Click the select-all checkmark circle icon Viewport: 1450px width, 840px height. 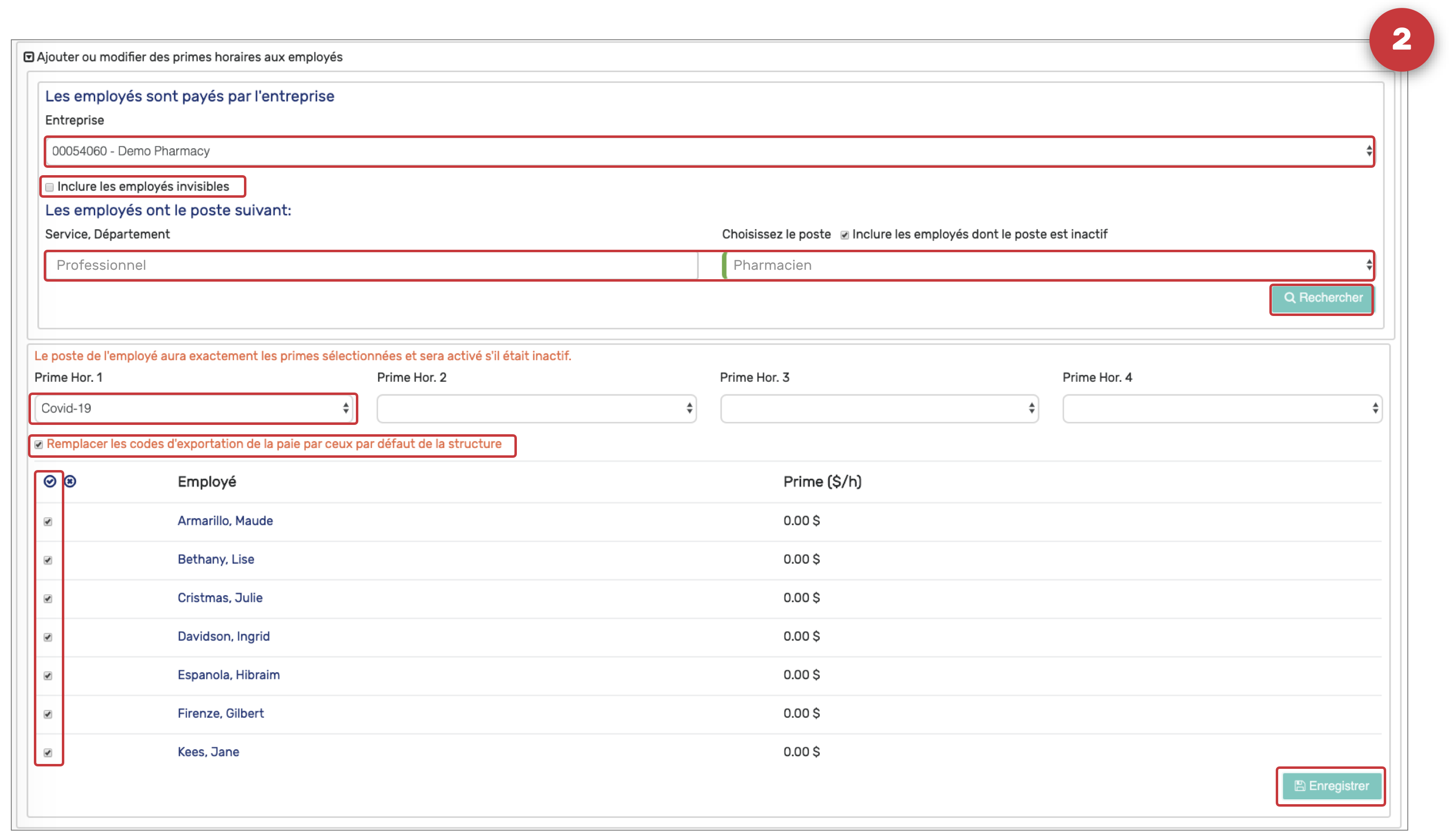pyautogui.click(x=50, y=481)
